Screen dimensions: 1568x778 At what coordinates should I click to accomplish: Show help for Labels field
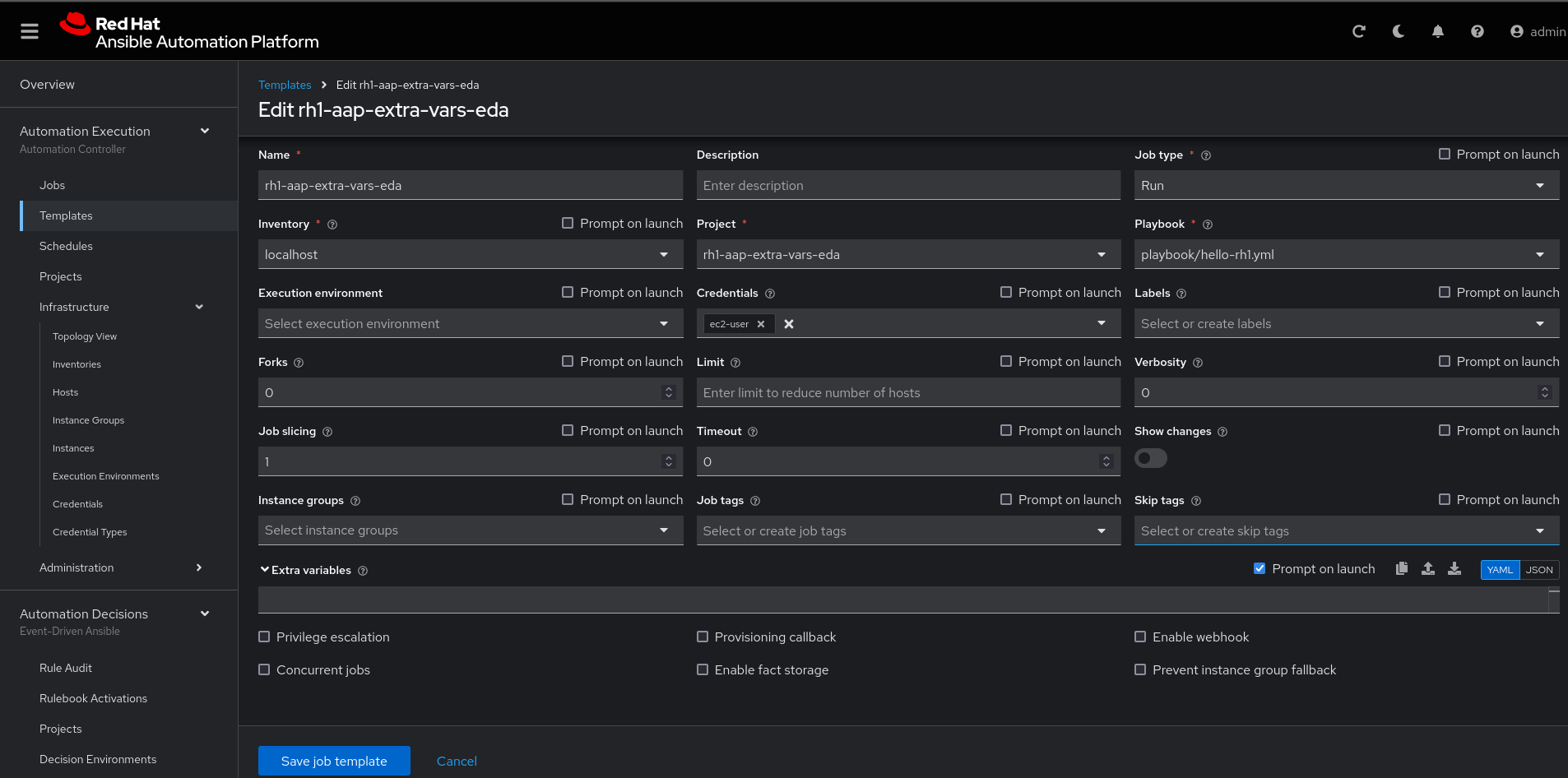(1181, 294)
